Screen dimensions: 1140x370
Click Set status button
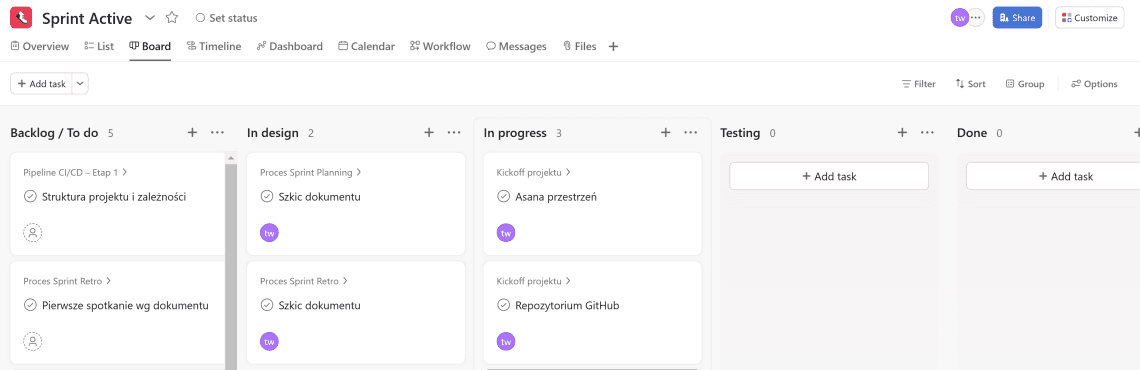227,18
